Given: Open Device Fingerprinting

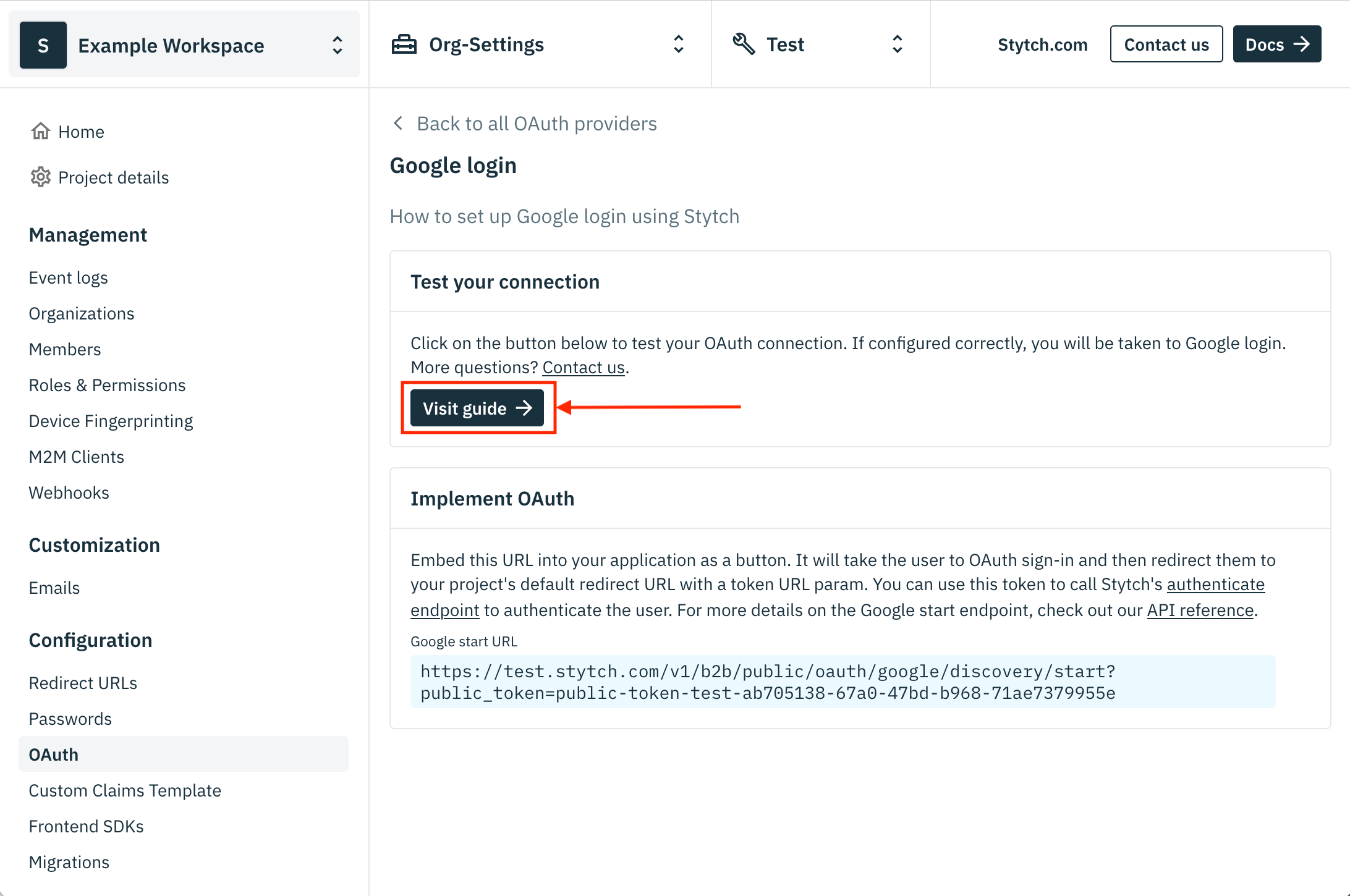Looking at the screenshot, I should coord(111,421).
